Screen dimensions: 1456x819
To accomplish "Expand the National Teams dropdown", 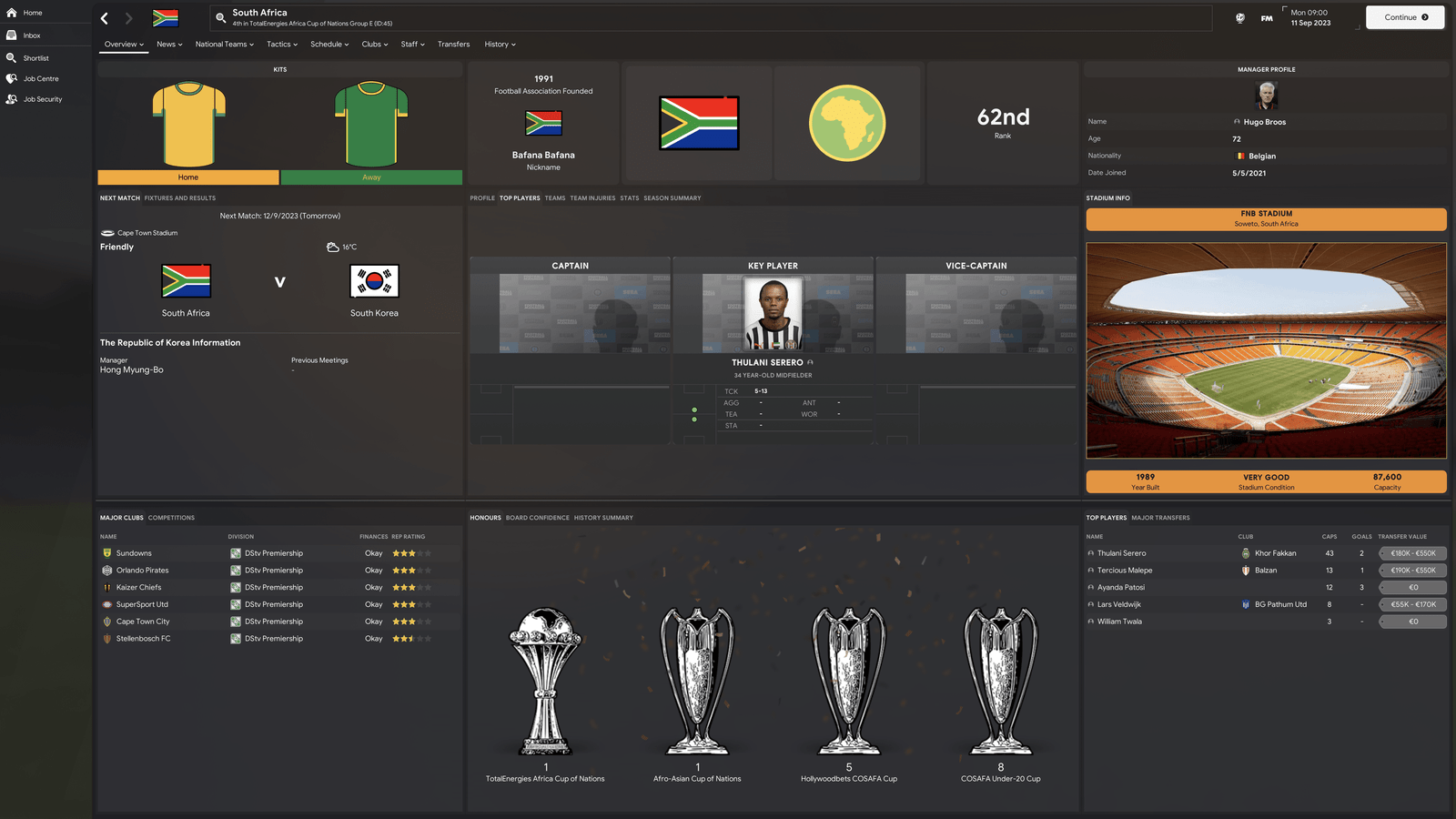I will (225, 44).
